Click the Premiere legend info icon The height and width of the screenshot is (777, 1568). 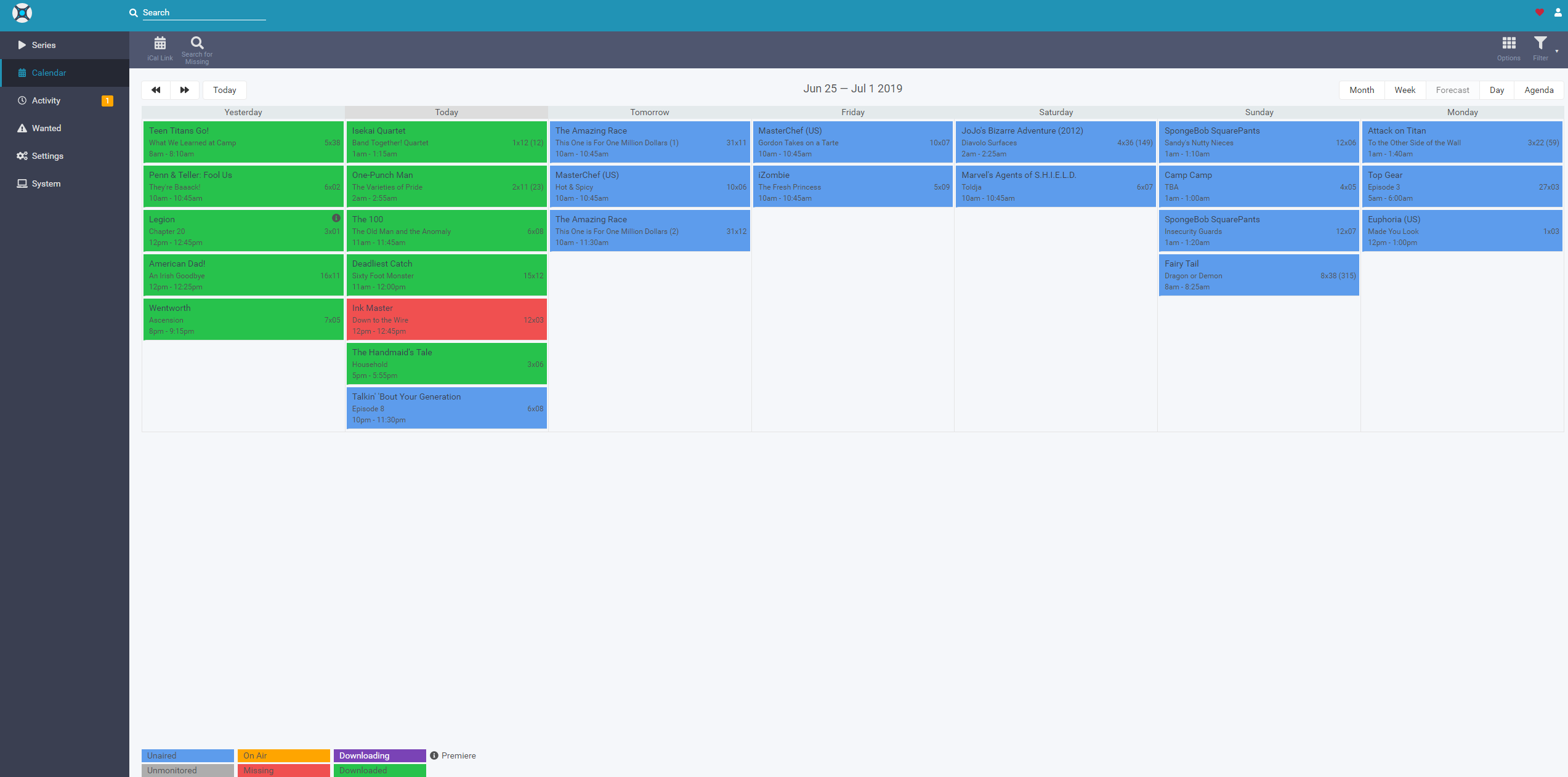tap(434, 755)
